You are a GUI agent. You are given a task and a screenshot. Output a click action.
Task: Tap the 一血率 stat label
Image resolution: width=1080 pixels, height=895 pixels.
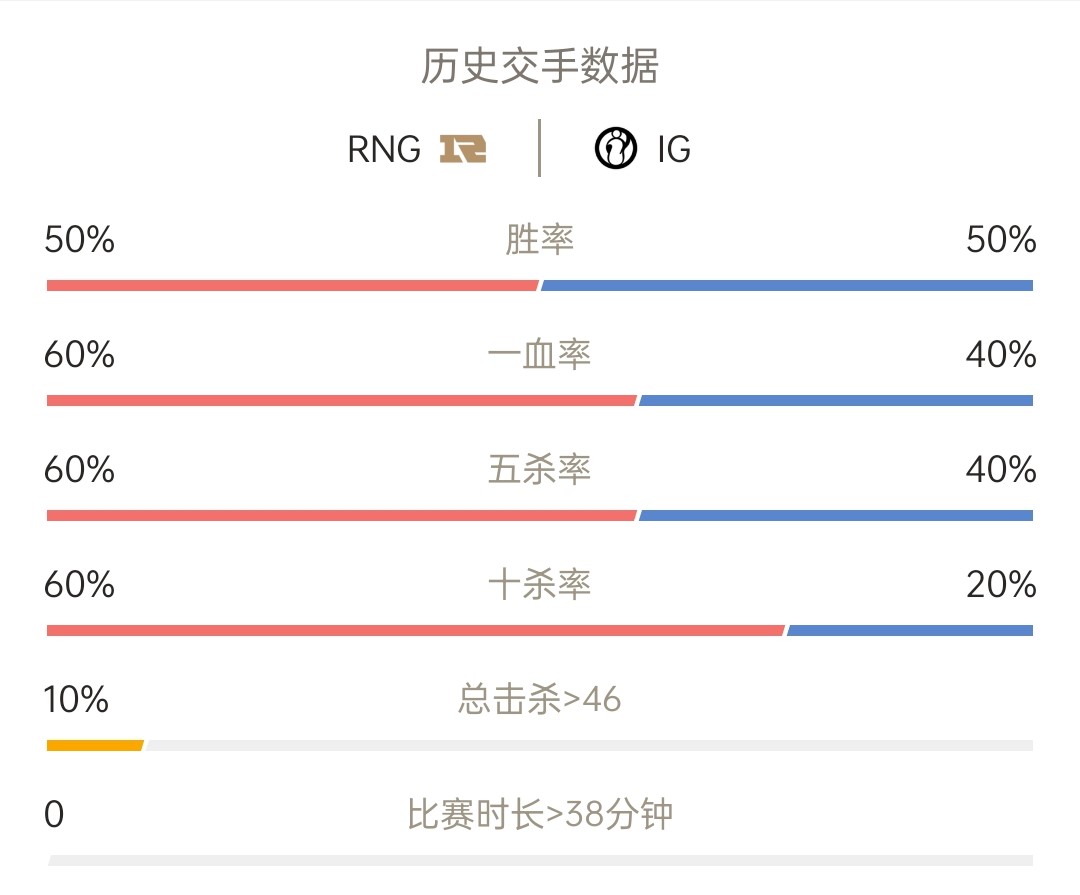pos(539,354)
